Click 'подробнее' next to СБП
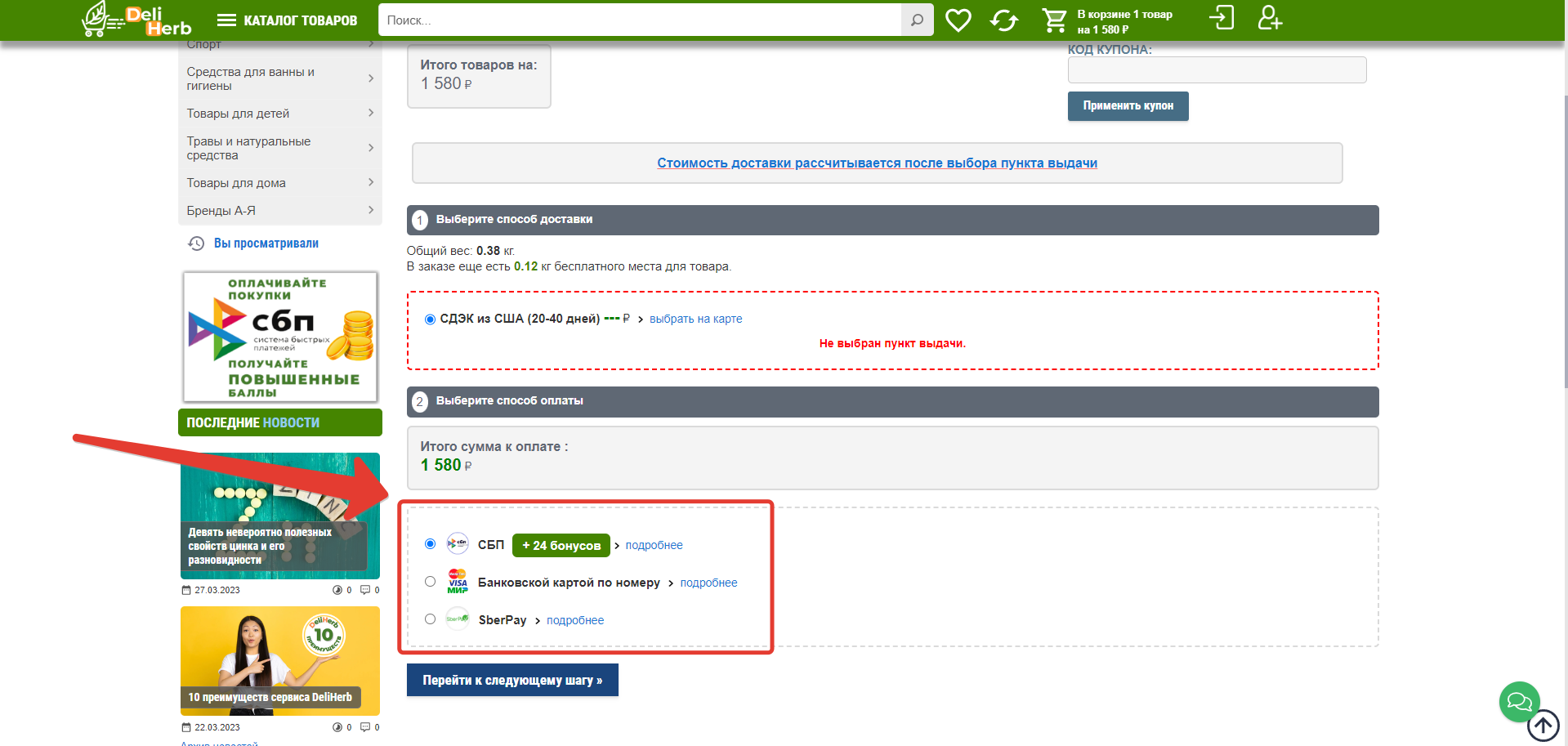This screenshot has height=746, width=1568. 654,546
